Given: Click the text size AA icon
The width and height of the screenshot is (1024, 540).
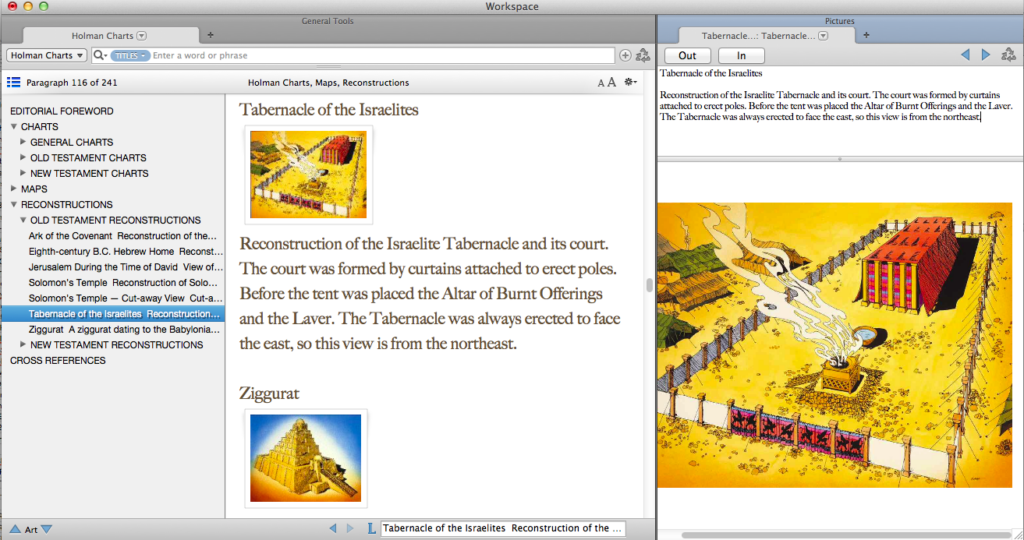Looking at the screenshot, I should (606, 83).
